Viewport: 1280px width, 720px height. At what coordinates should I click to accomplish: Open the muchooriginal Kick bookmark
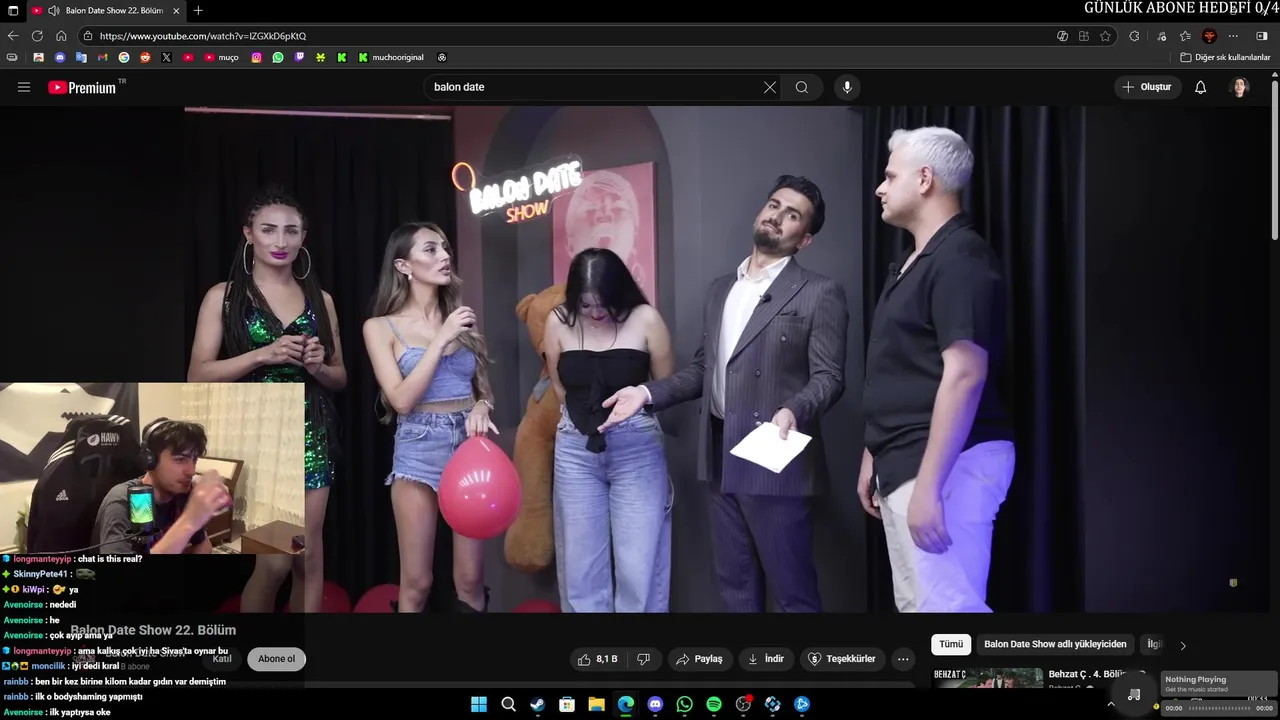click(391, 58)
